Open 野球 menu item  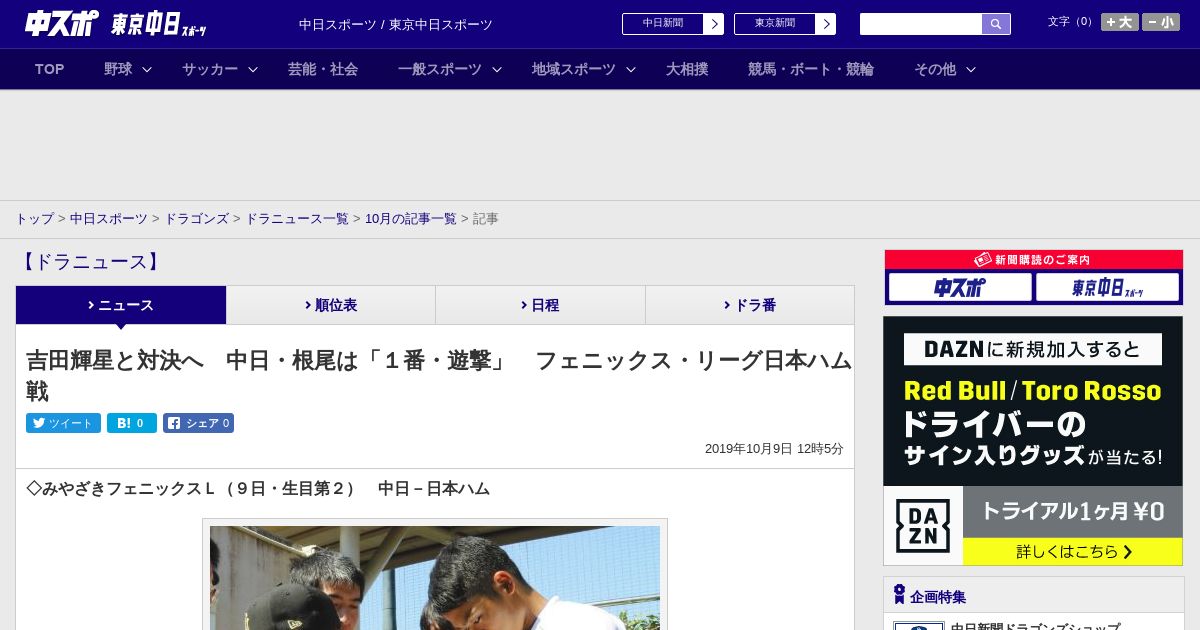pos(118,69)
